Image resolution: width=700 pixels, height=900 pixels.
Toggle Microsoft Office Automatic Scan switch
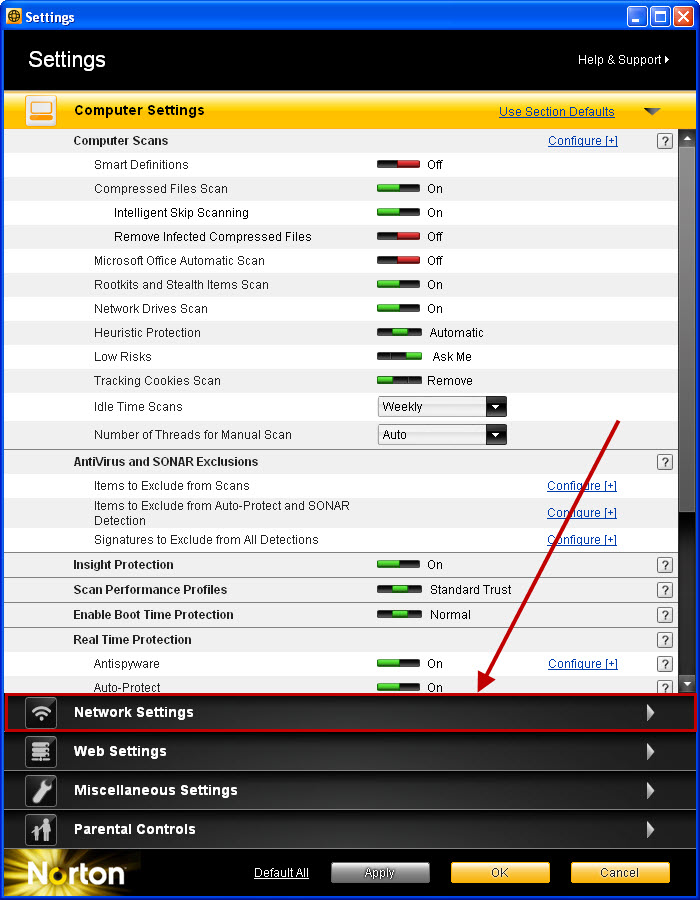[x=398, y=260]
